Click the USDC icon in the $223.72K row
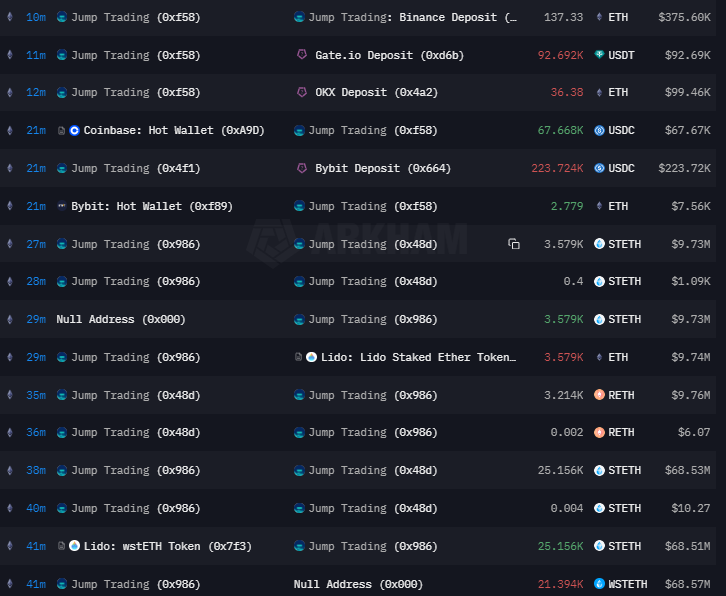Image resolution: width=726 pixels, height=596 pixels. pyautogui.click(x=599, y=168)
